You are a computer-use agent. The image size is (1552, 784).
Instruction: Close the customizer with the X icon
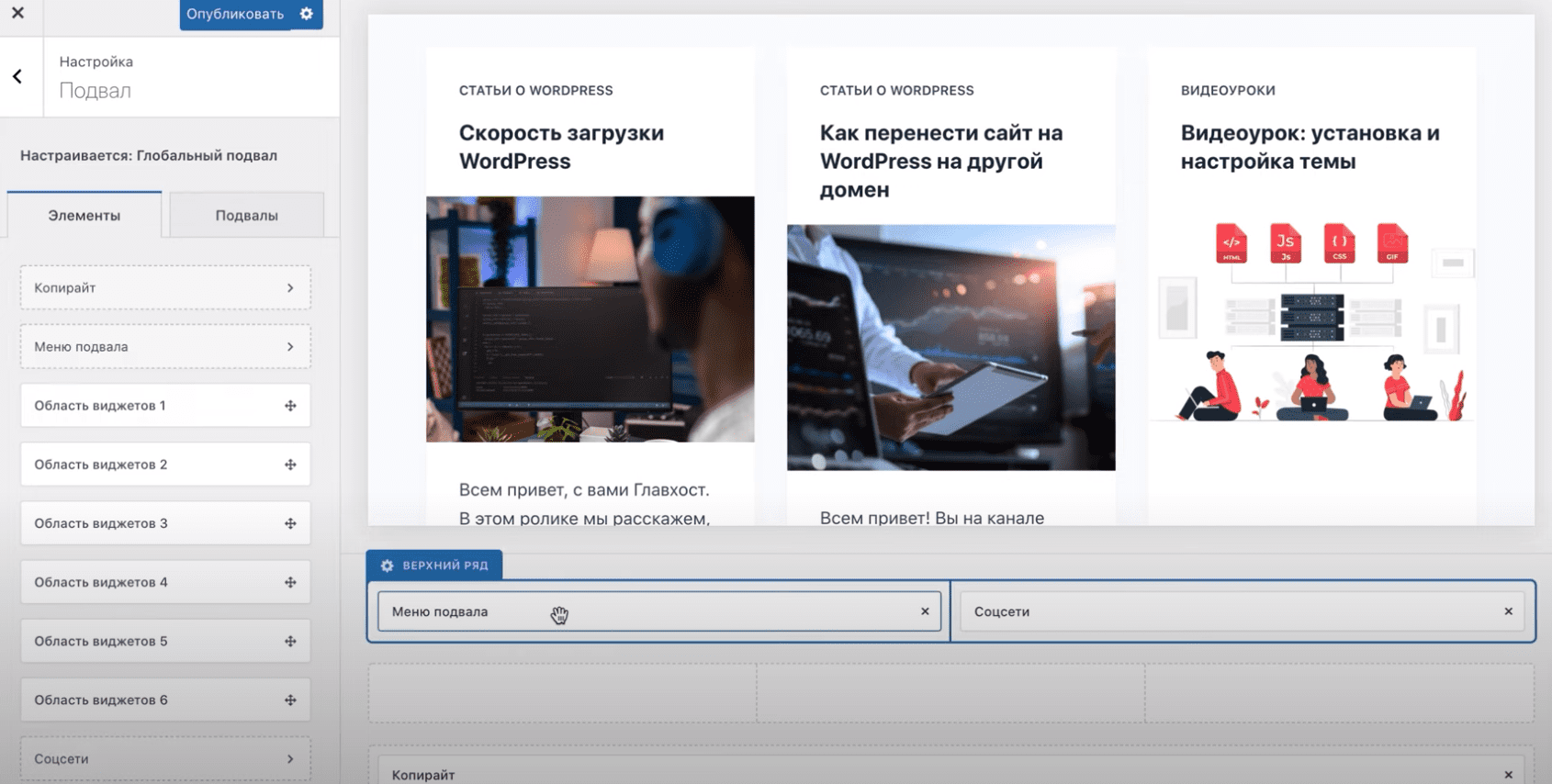coord(17,13)
